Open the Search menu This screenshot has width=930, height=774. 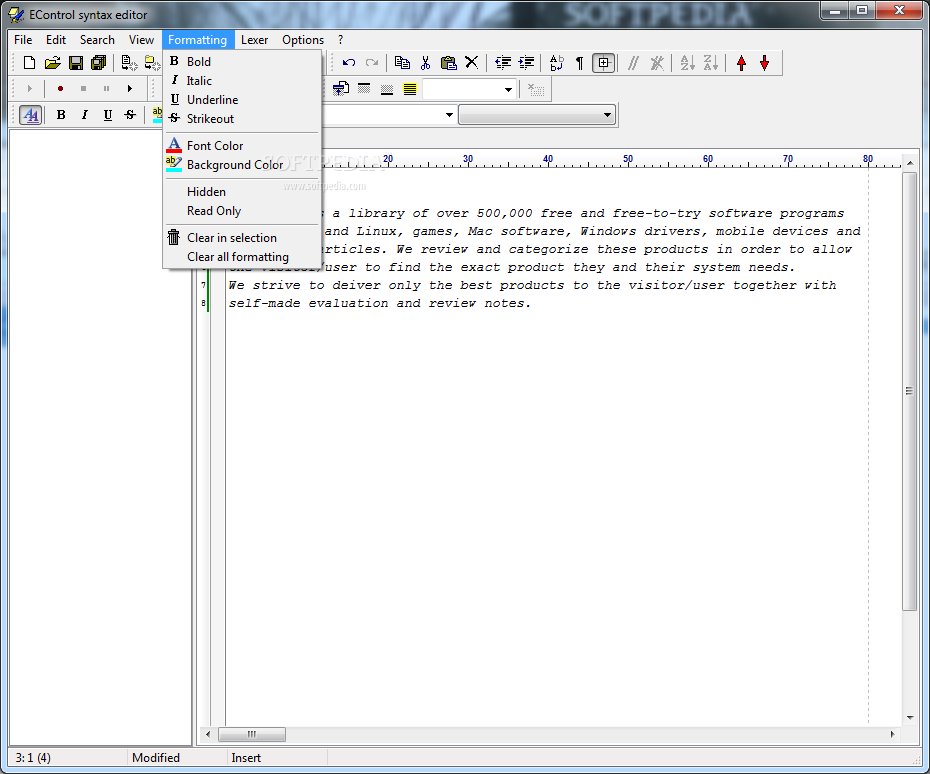pyautogui.click(x=97, y=40)
